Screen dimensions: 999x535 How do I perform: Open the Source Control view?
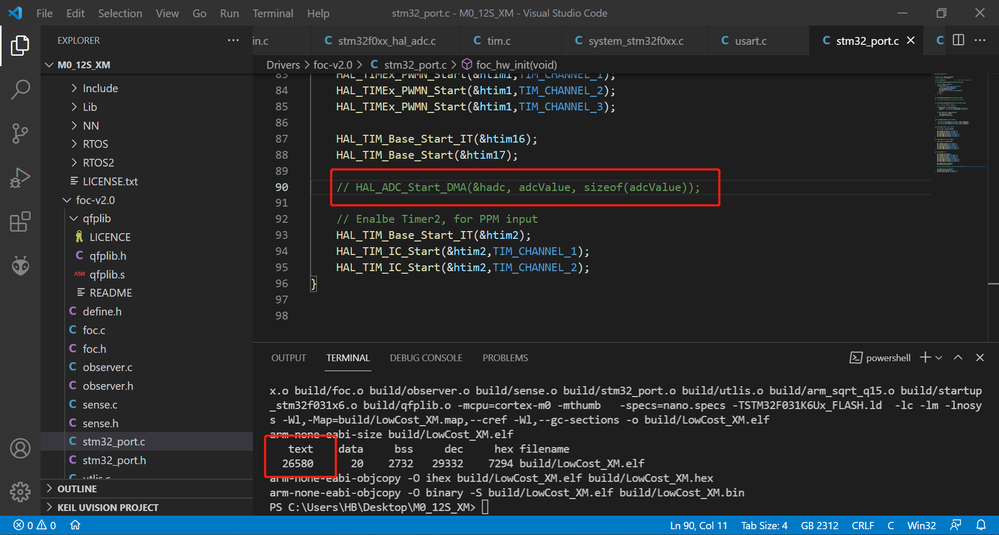tap(20, 133)
